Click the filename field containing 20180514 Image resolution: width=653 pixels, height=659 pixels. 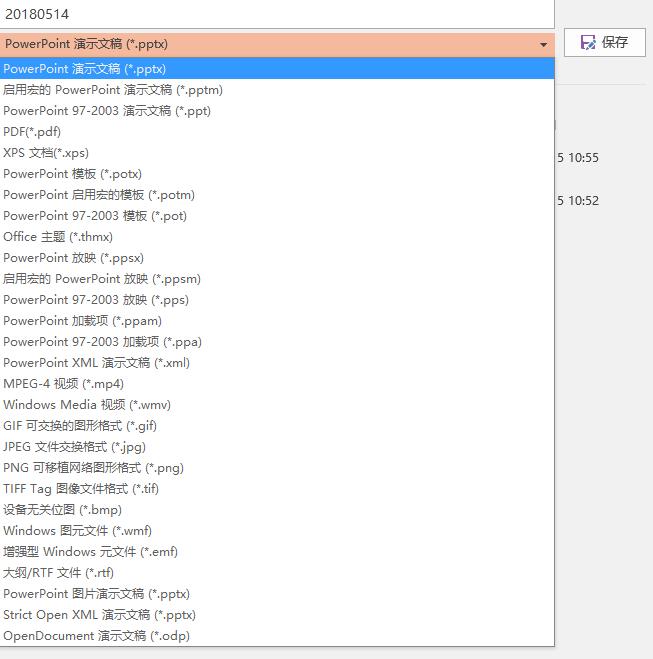[277, 14]
